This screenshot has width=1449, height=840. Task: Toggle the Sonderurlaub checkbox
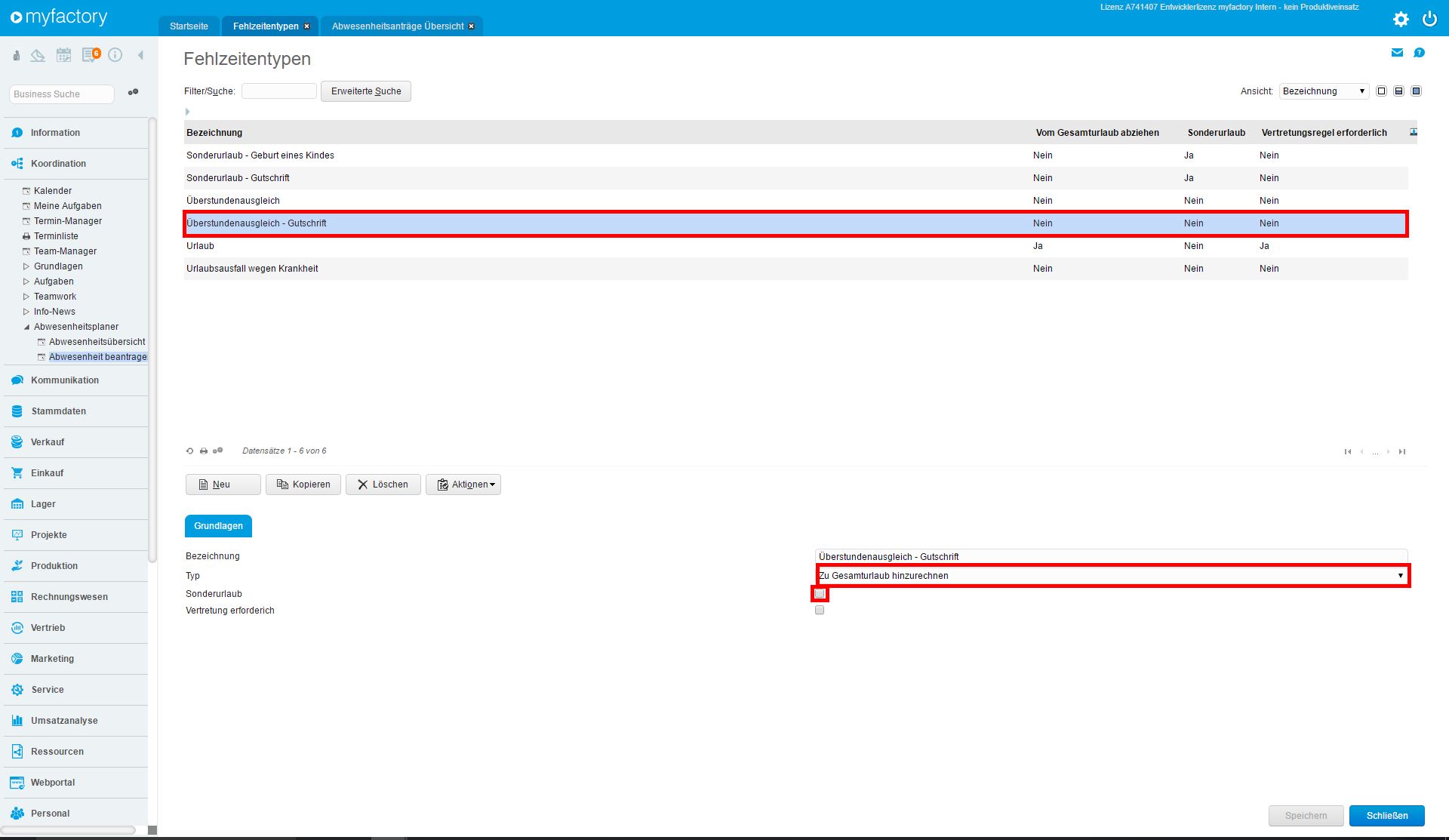[820, 594]
